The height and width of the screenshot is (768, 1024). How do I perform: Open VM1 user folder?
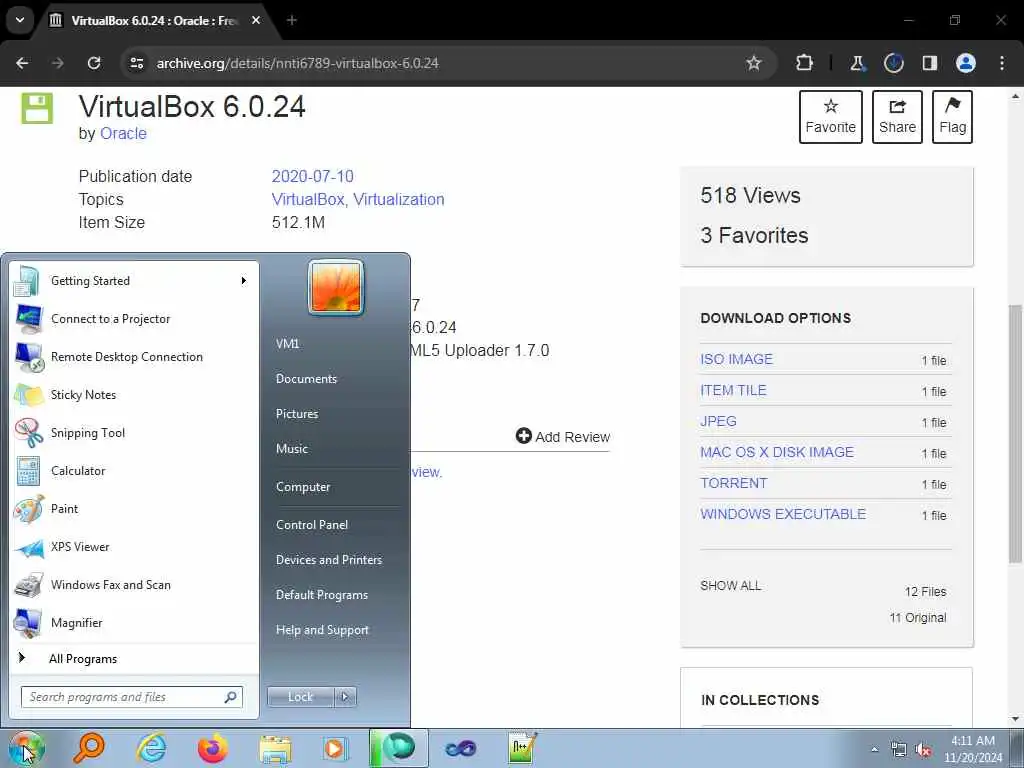pos(287,344)
